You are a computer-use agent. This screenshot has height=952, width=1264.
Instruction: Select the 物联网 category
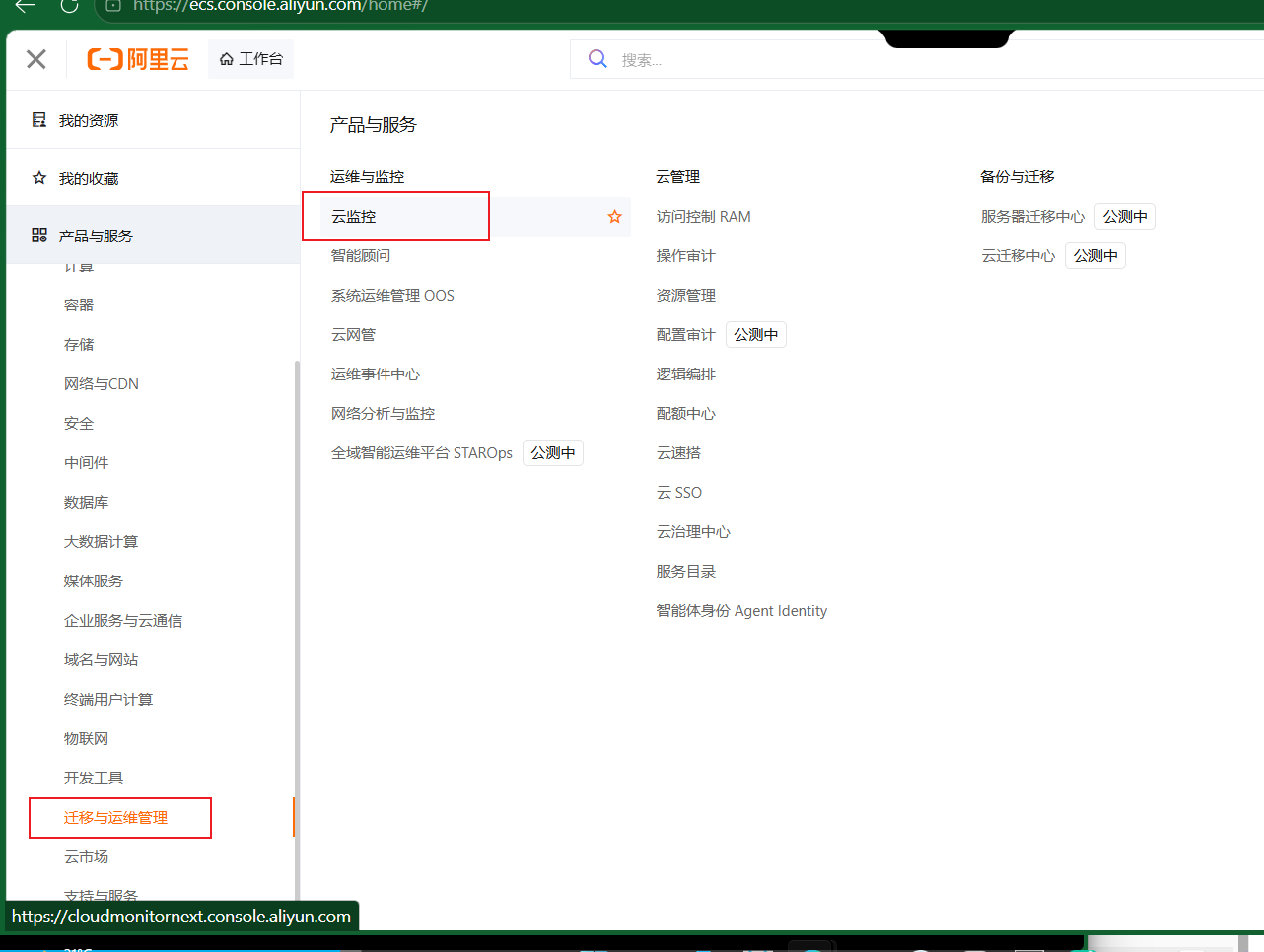tap(87, 738)
